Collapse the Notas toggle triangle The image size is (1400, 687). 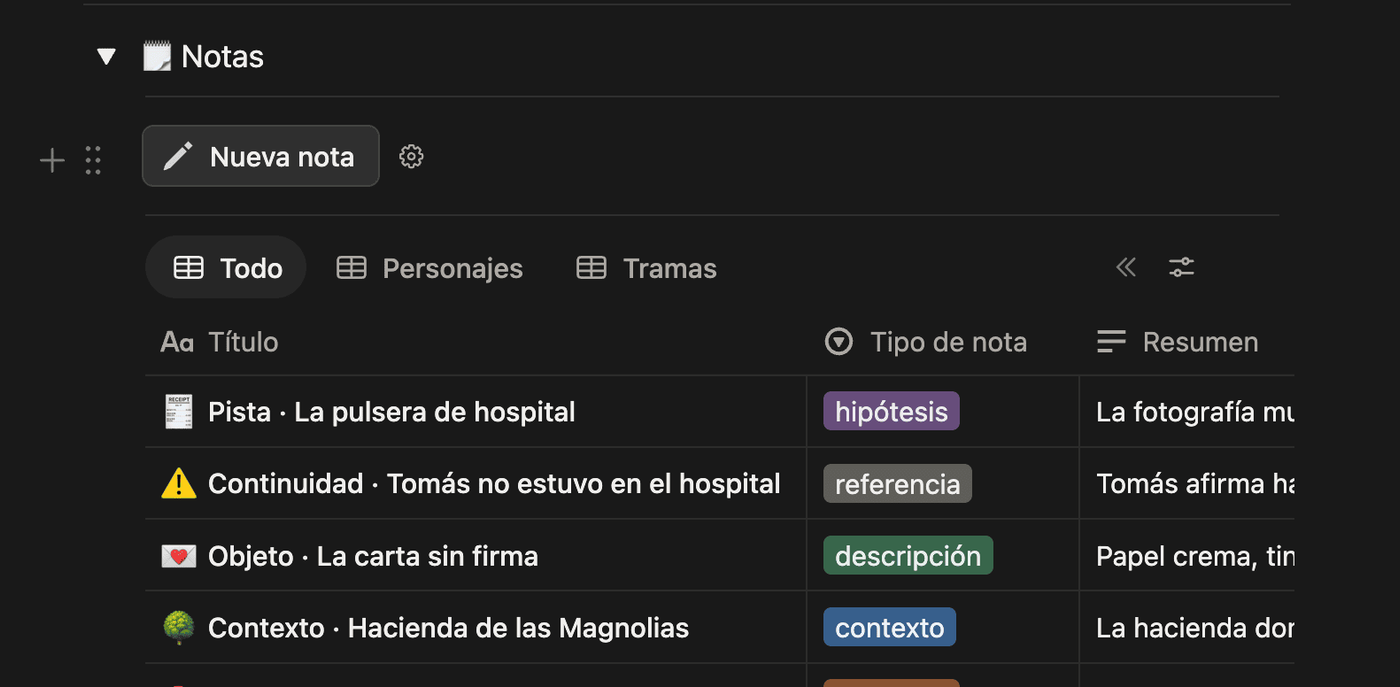106,57
